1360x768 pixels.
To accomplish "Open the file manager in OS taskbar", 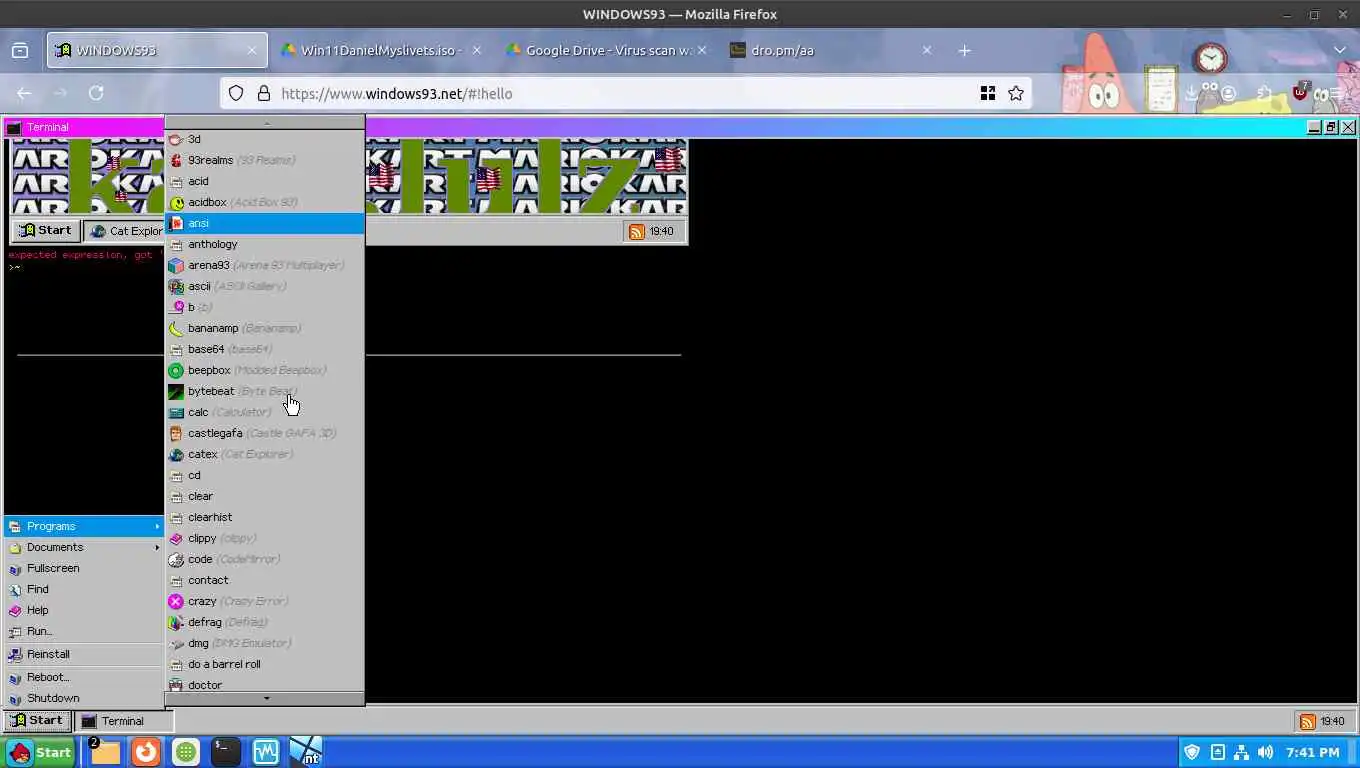I will [x=105, y=752].
